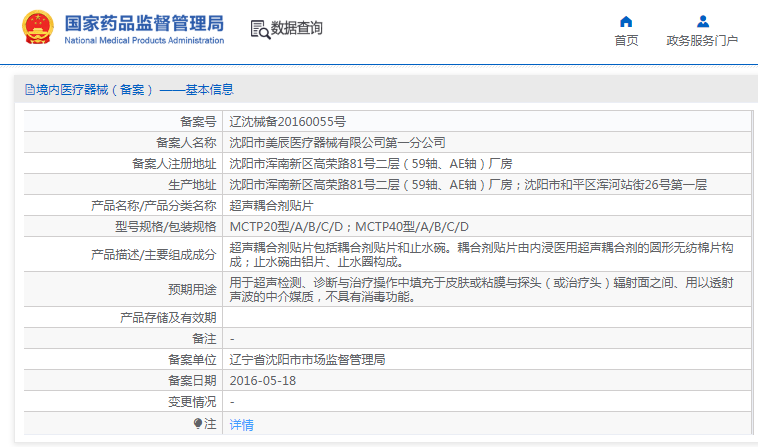Click the 首页 home icon
The image size is (758, 447).
[x=626, y=22]
